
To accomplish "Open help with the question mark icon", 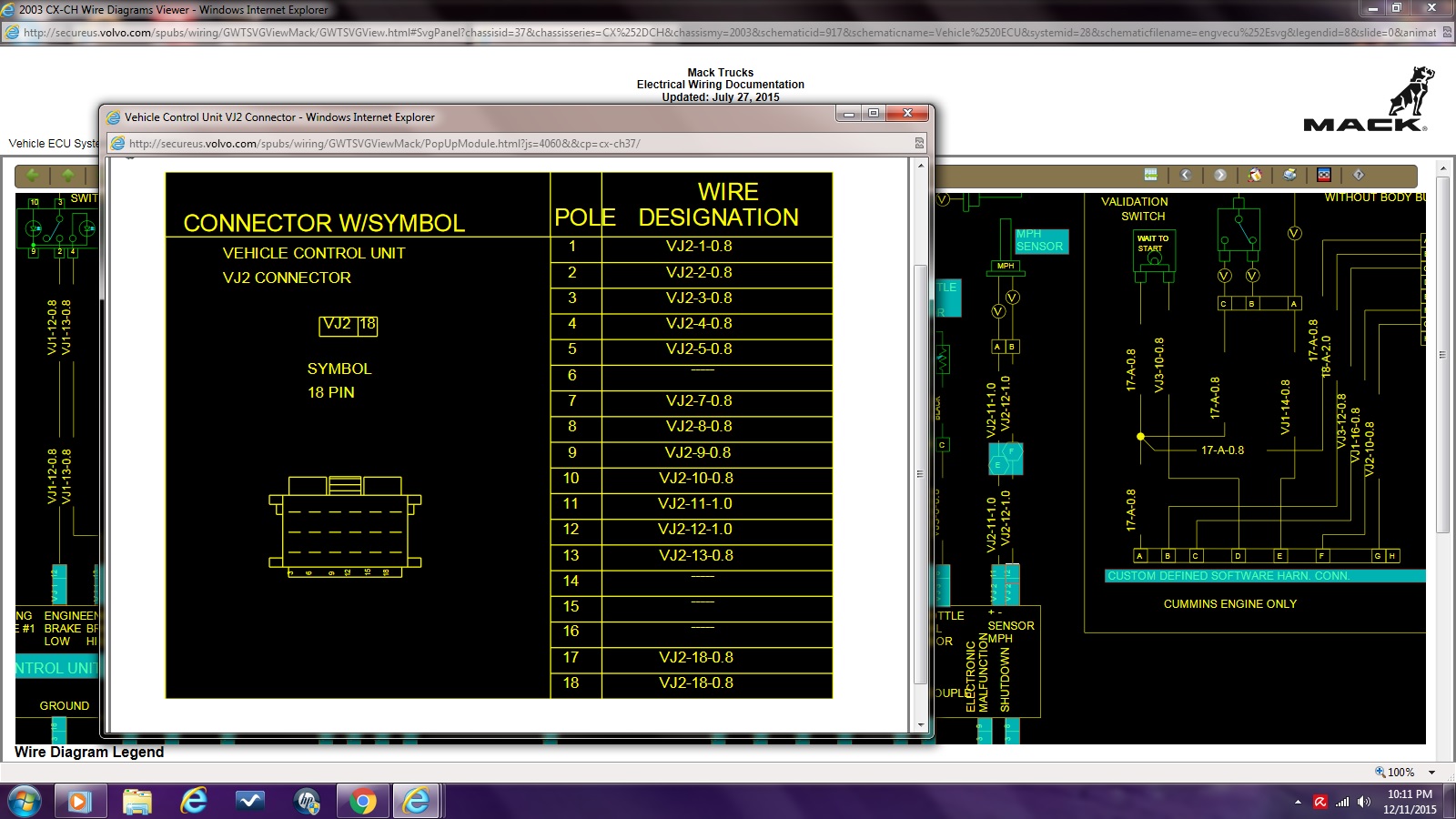I will (x=1359, y=175).
